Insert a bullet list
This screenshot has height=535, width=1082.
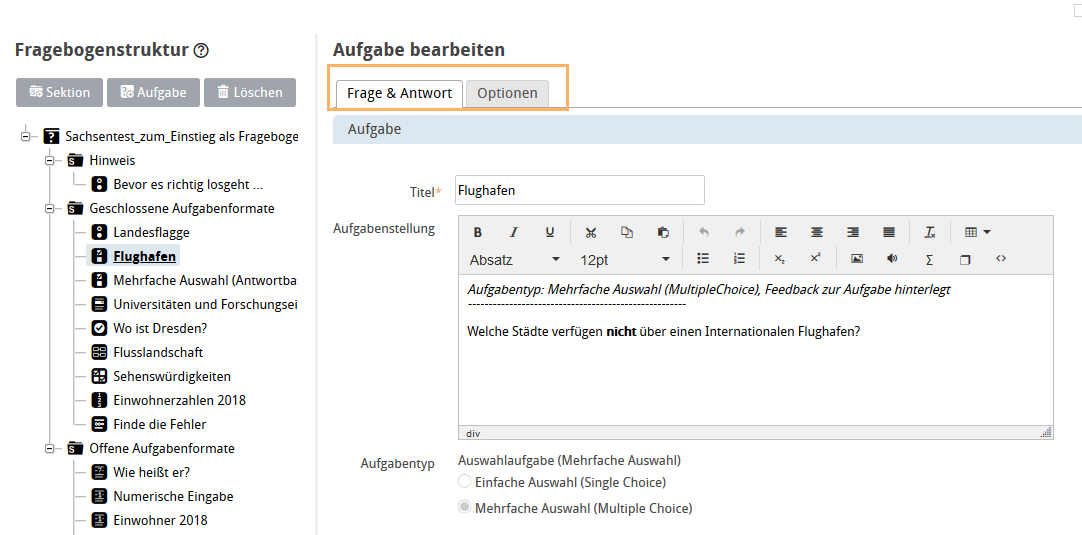[703, 259]
